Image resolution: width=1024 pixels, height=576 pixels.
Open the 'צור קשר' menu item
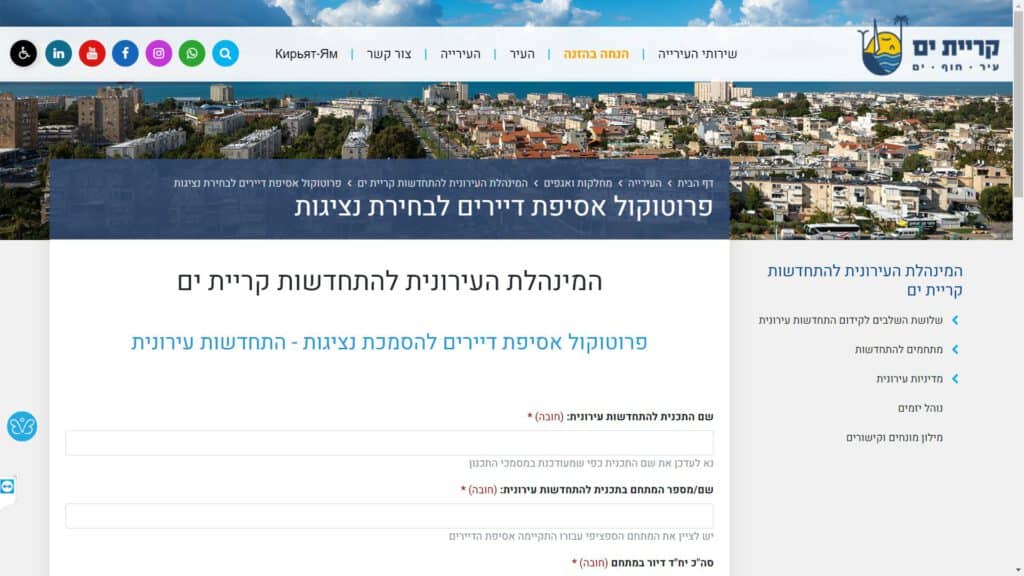pos(389,54)
